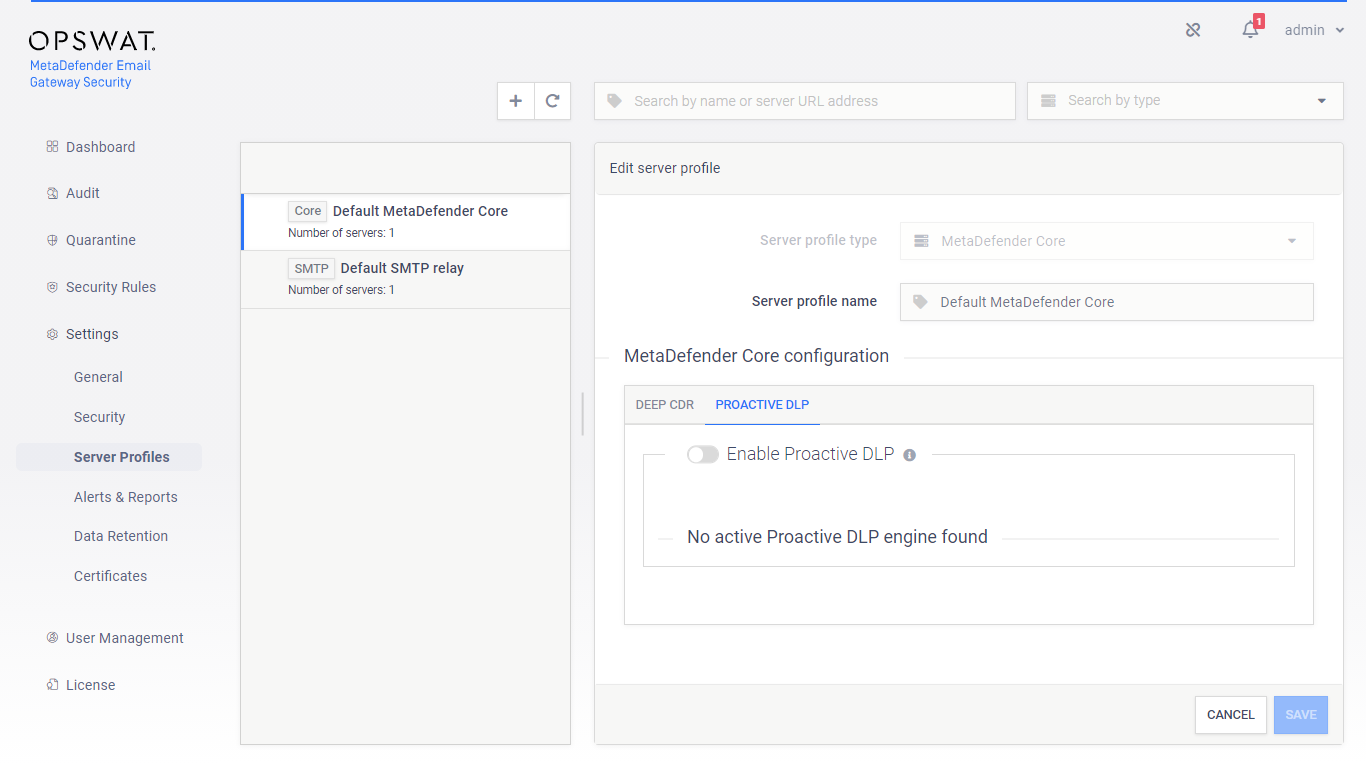Open the Quarantine section
1366x768 pixels.
tap(100, 240)
